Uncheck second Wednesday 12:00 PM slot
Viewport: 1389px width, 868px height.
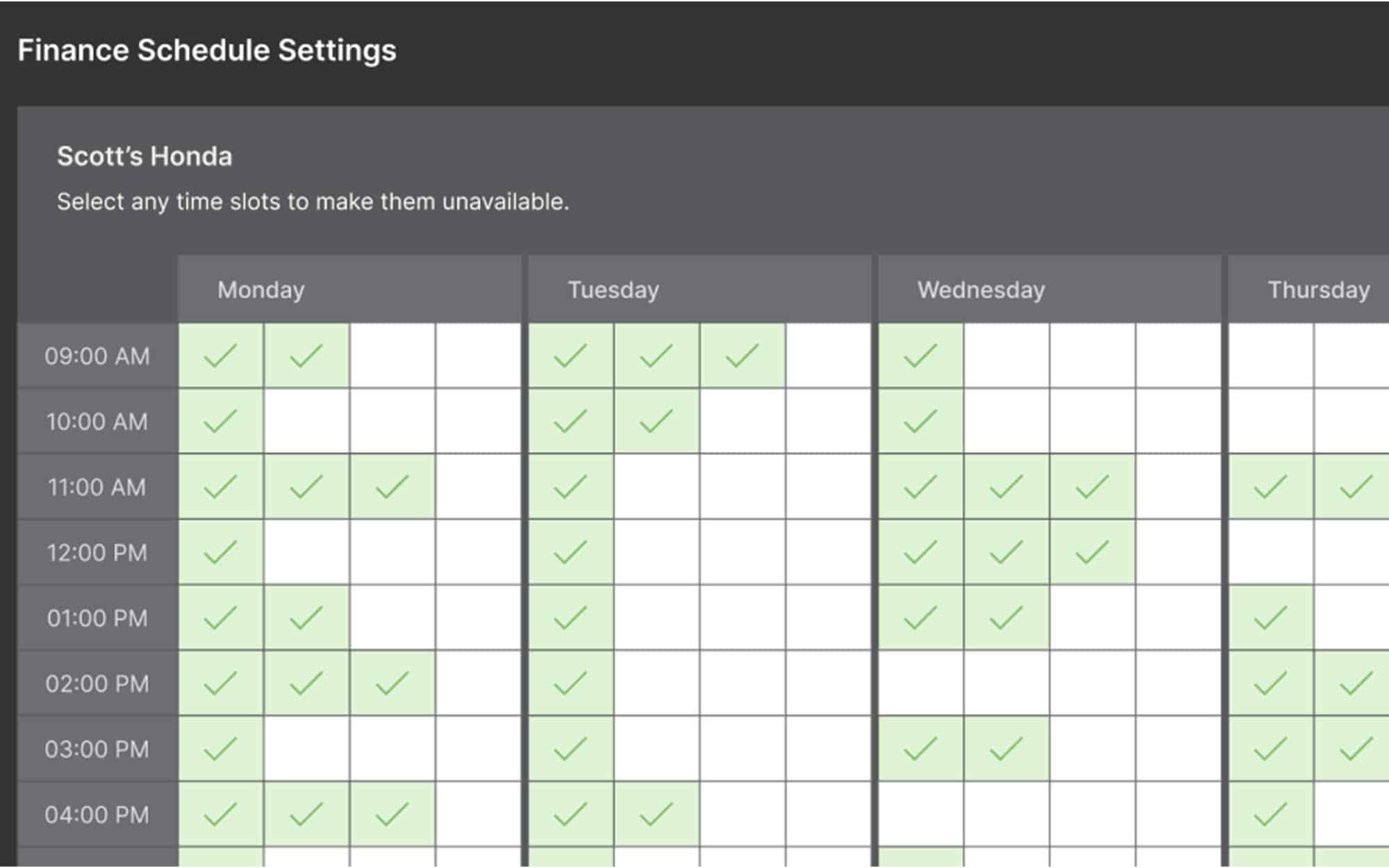coord(1006,552)
